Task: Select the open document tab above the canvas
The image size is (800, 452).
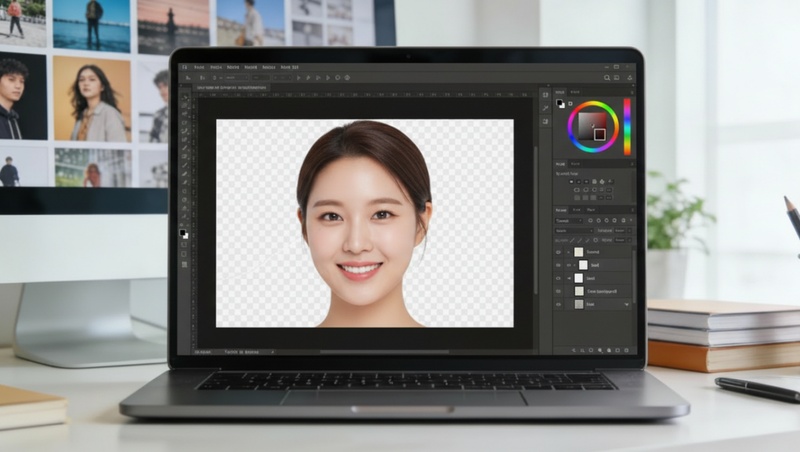Action: (230, 88)
